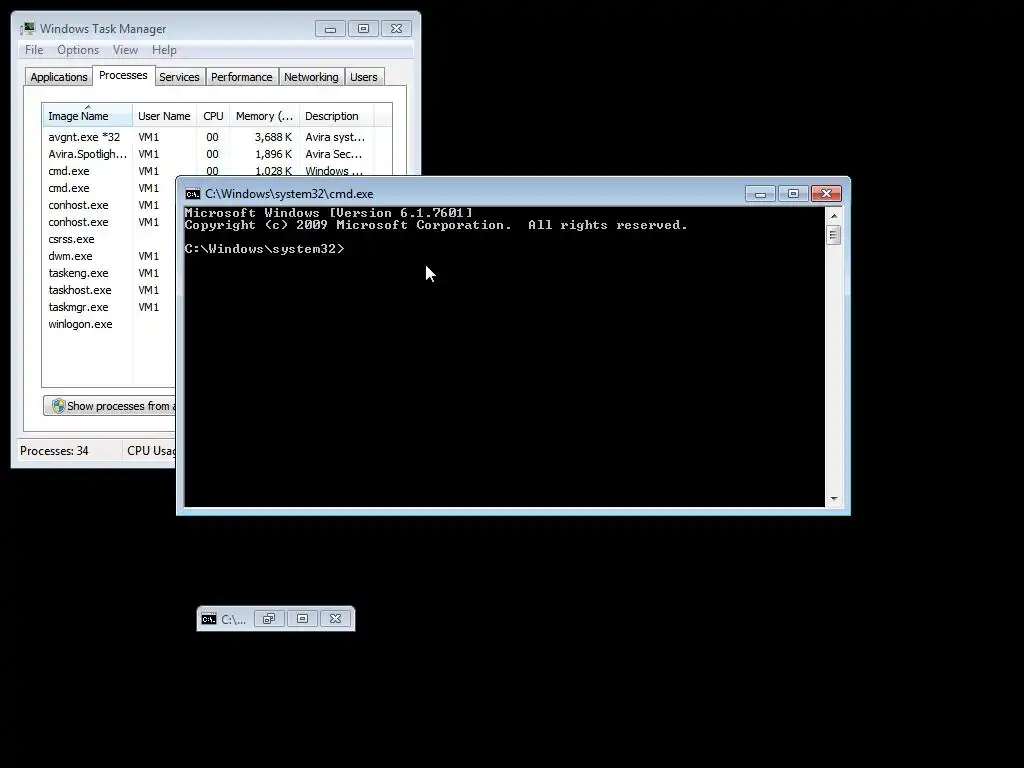Minimize the Windows Task Manager window
Image resolution: width=1024 pixels, height=768 pixels.
[x=330, y=29]
